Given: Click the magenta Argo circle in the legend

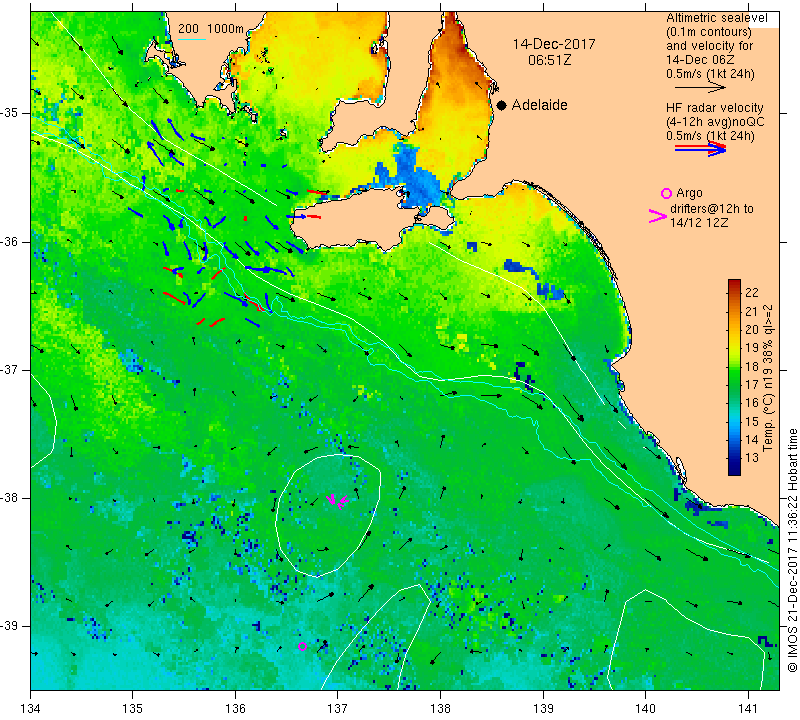Looking at the screenshot, I should [666, 193].
